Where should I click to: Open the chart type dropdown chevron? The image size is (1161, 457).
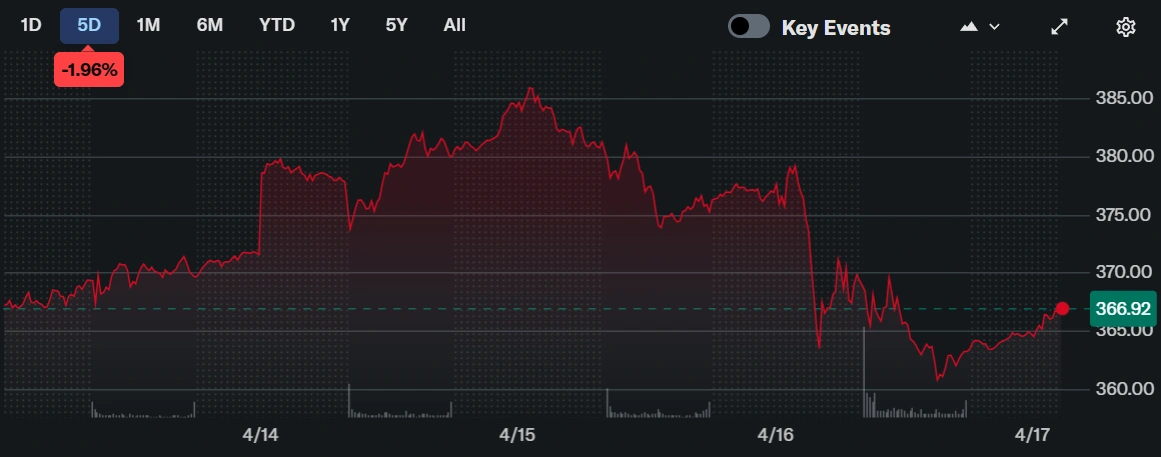994,27
